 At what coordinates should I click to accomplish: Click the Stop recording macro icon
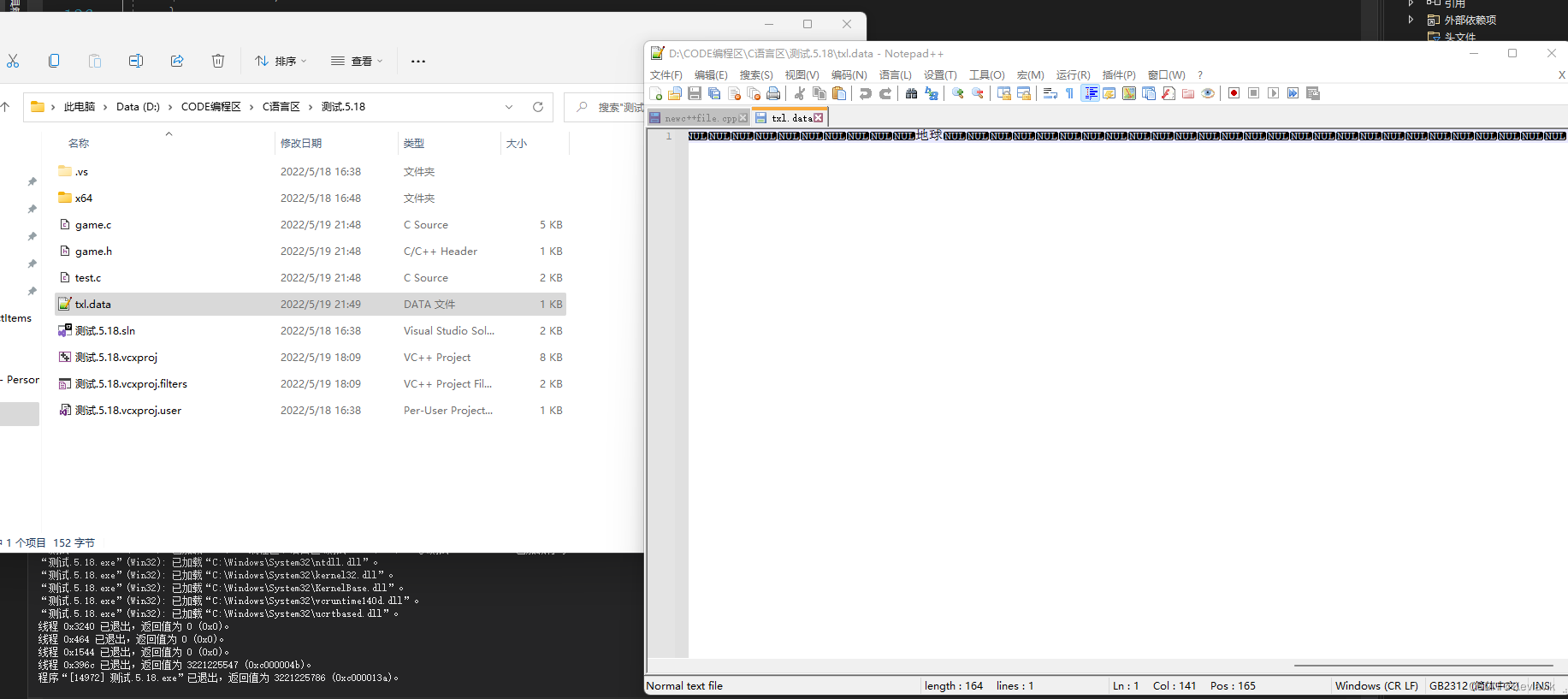1254,93
